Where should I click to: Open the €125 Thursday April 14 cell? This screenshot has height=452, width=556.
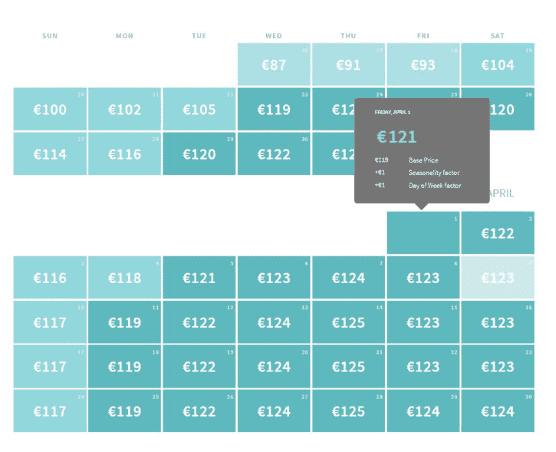tap(349, 322)
